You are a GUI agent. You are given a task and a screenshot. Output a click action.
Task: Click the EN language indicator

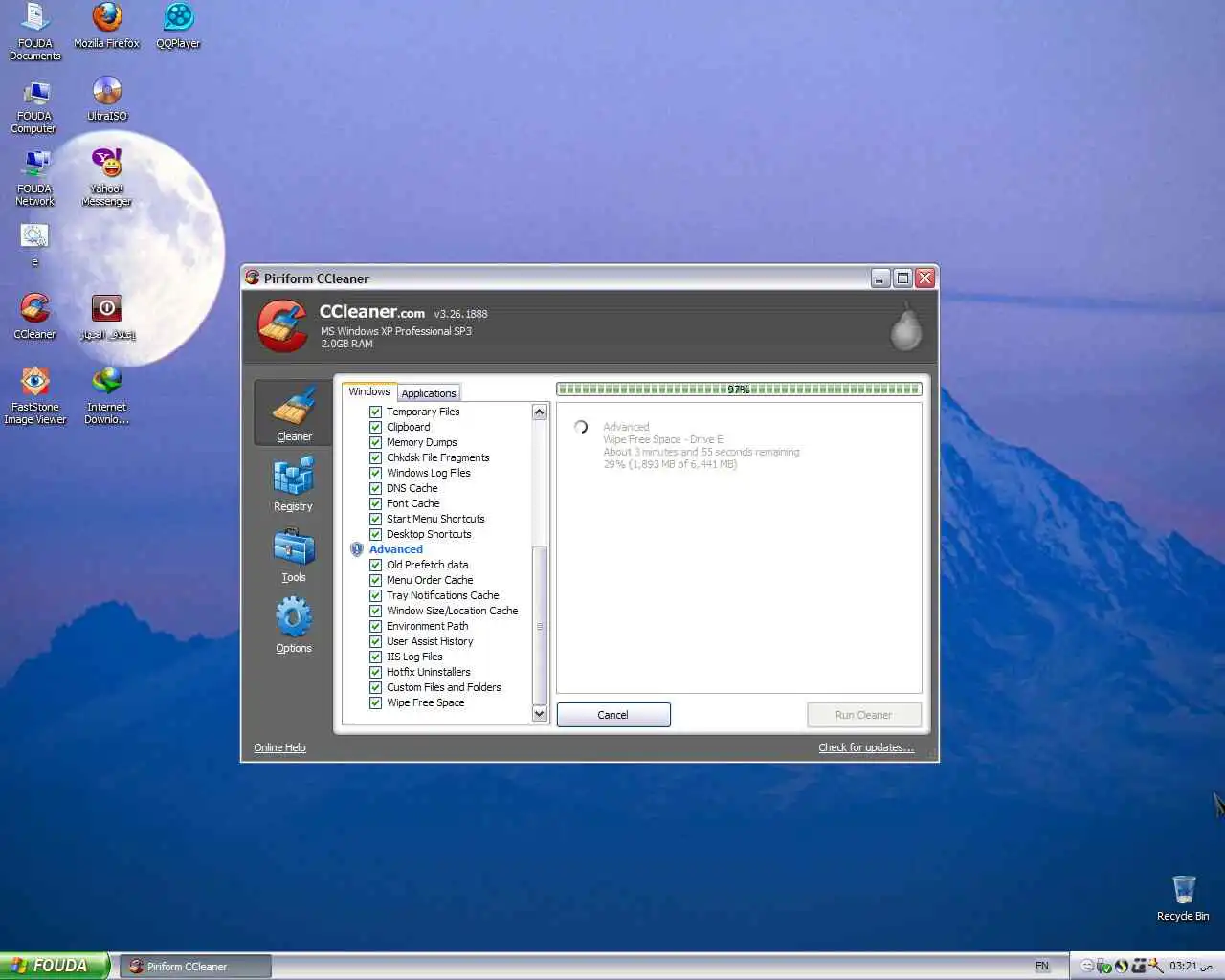tap(1041, 967)
